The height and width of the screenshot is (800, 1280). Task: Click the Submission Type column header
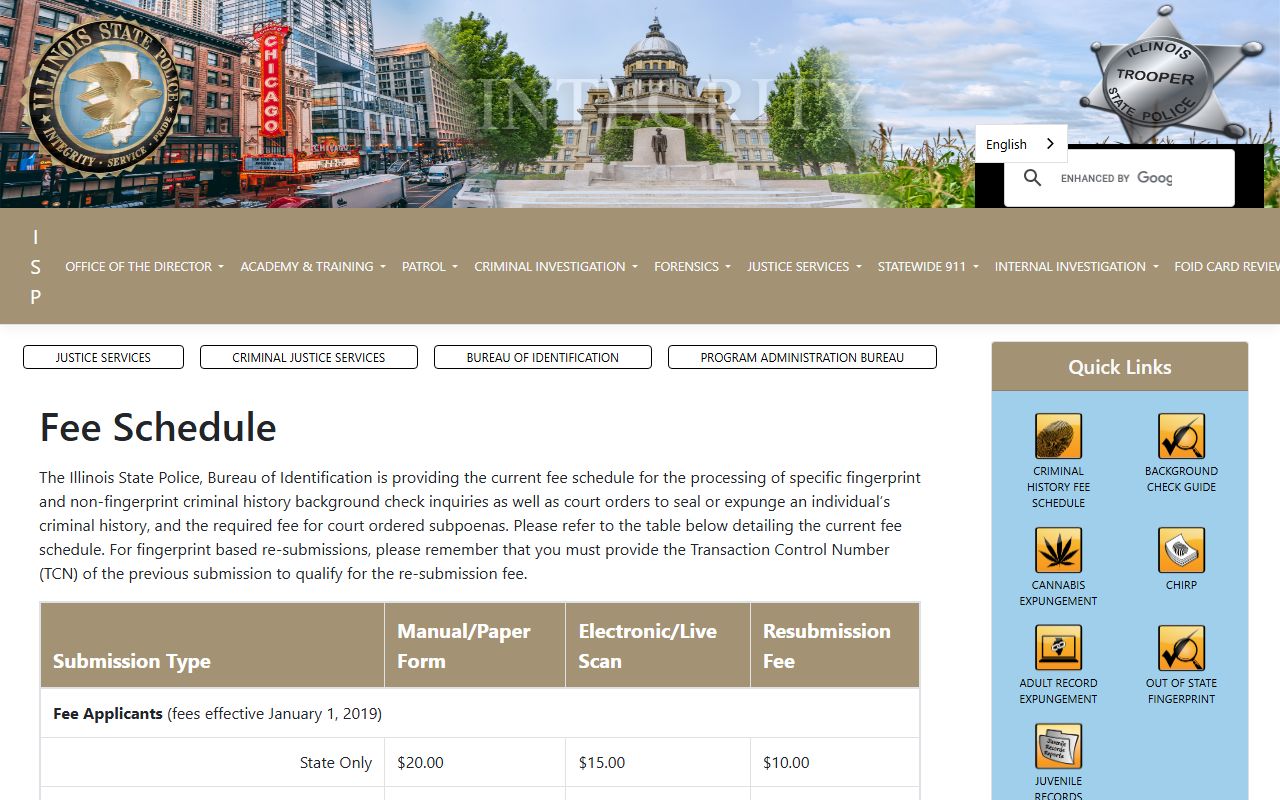[212, 645]
